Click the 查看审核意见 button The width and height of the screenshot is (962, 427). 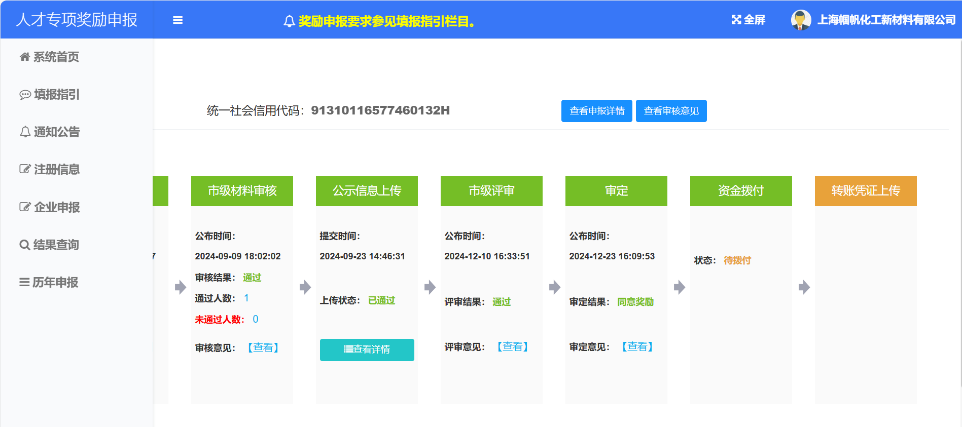pos(671,111)
